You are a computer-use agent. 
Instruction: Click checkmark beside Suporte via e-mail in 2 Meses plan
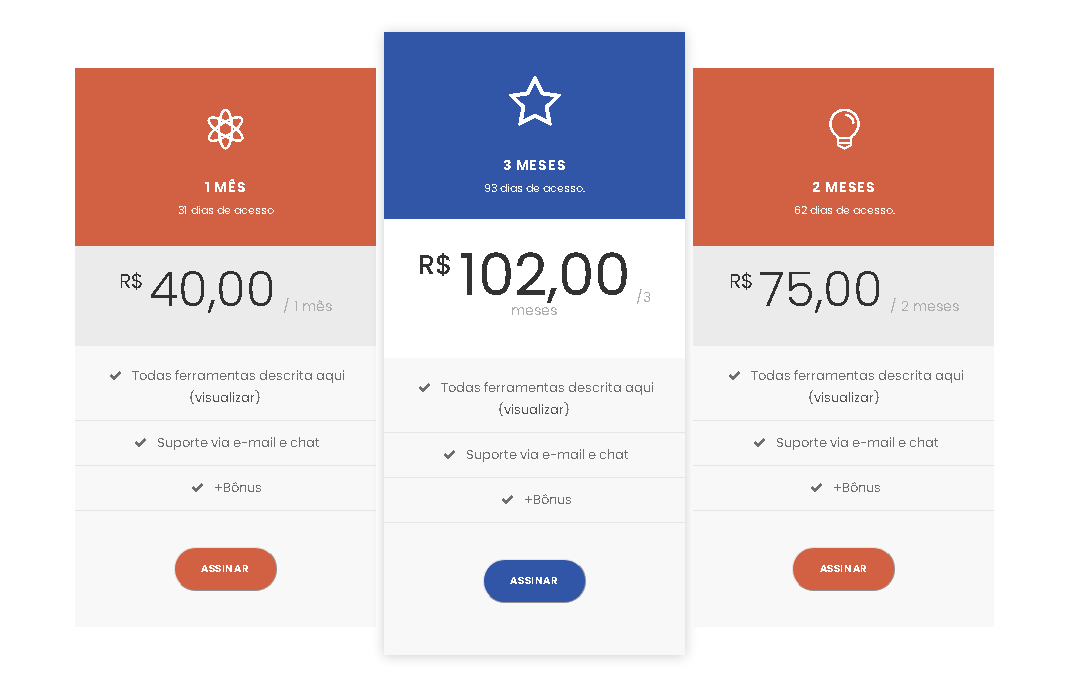[x=759, y=443]
